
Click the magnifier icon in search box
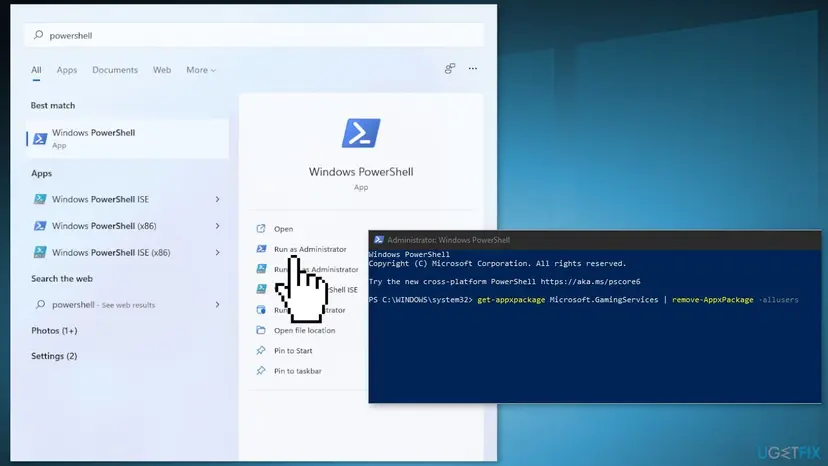click(39, 35)
